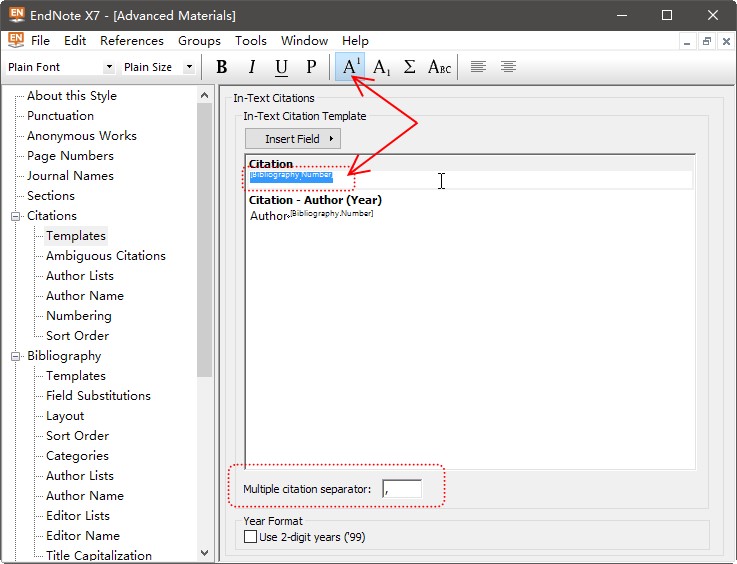Enable Use 2-digit years checkbox
737x564 pixels.
coord(251,537)
